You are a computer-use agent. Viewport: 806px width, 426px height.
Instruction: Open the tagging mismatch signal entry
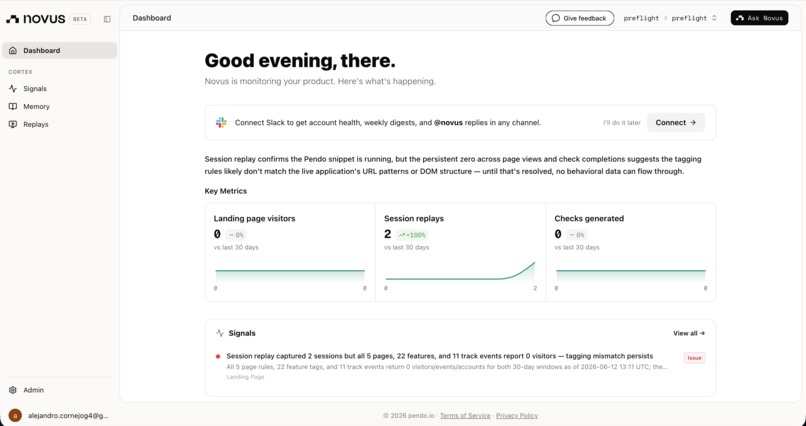click(x=461, y=366)
